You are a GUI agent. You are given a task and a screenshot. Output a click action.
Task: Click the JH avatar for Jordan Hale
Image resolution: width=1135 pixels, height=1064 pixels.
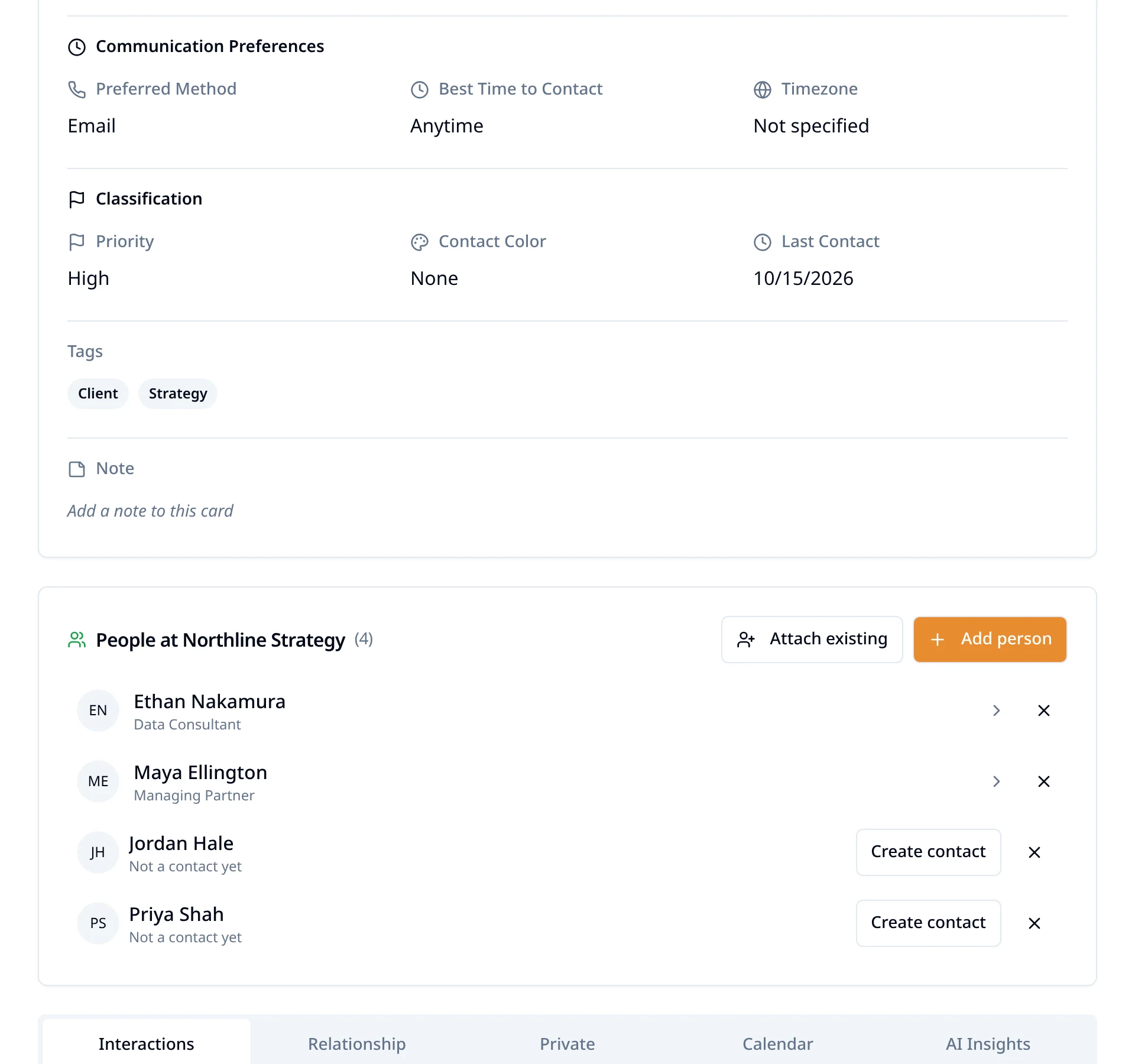[98, 852]
